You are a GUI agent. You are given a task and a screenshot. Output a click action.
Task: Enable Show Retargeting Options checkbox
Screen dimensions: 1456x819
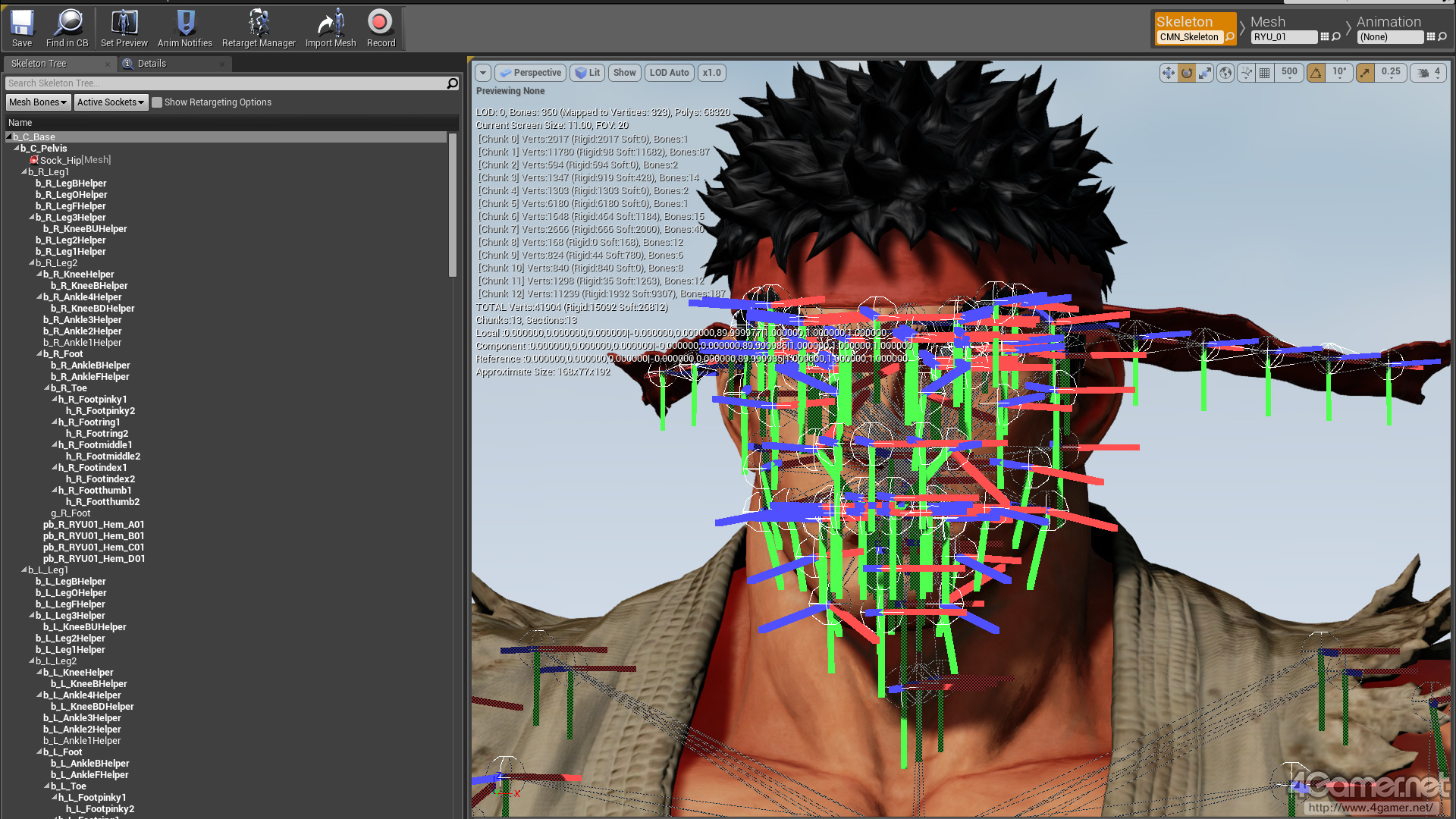pos(157,102)
